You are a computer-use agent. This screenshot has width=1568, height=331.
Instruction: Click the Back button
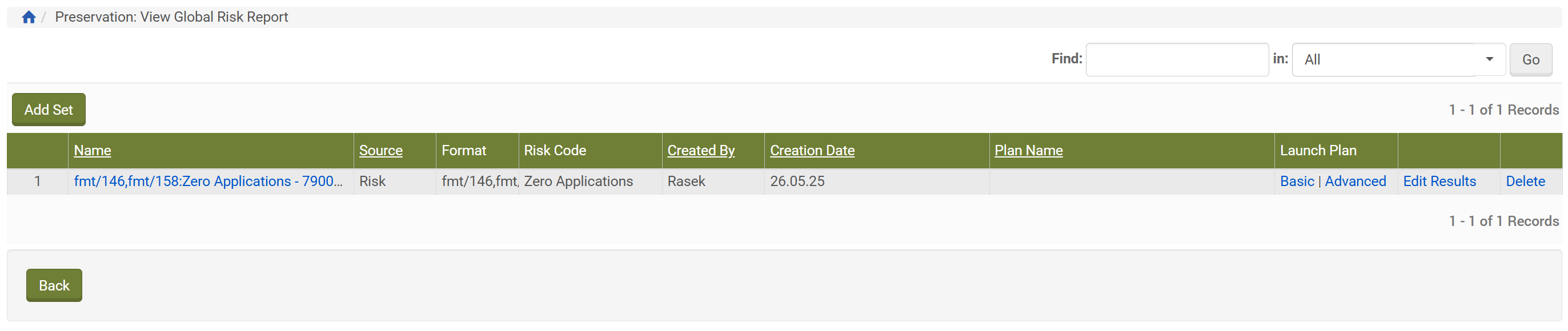54,285
